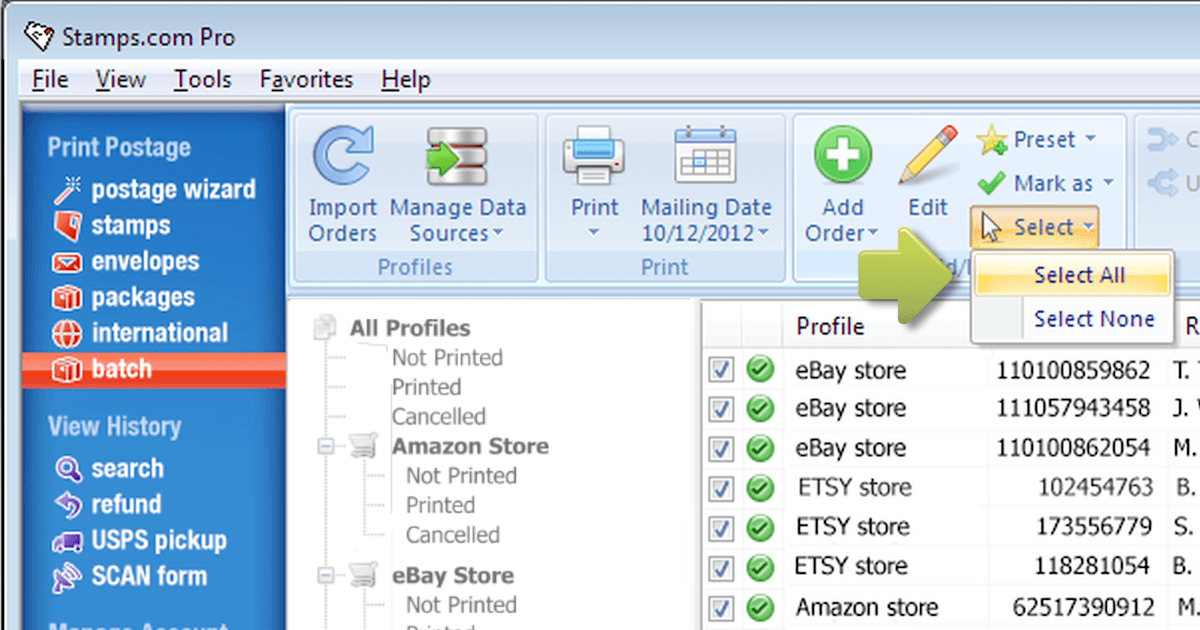
Task: Select Printed under Amazon Store
Action: [x=440, y=505]
